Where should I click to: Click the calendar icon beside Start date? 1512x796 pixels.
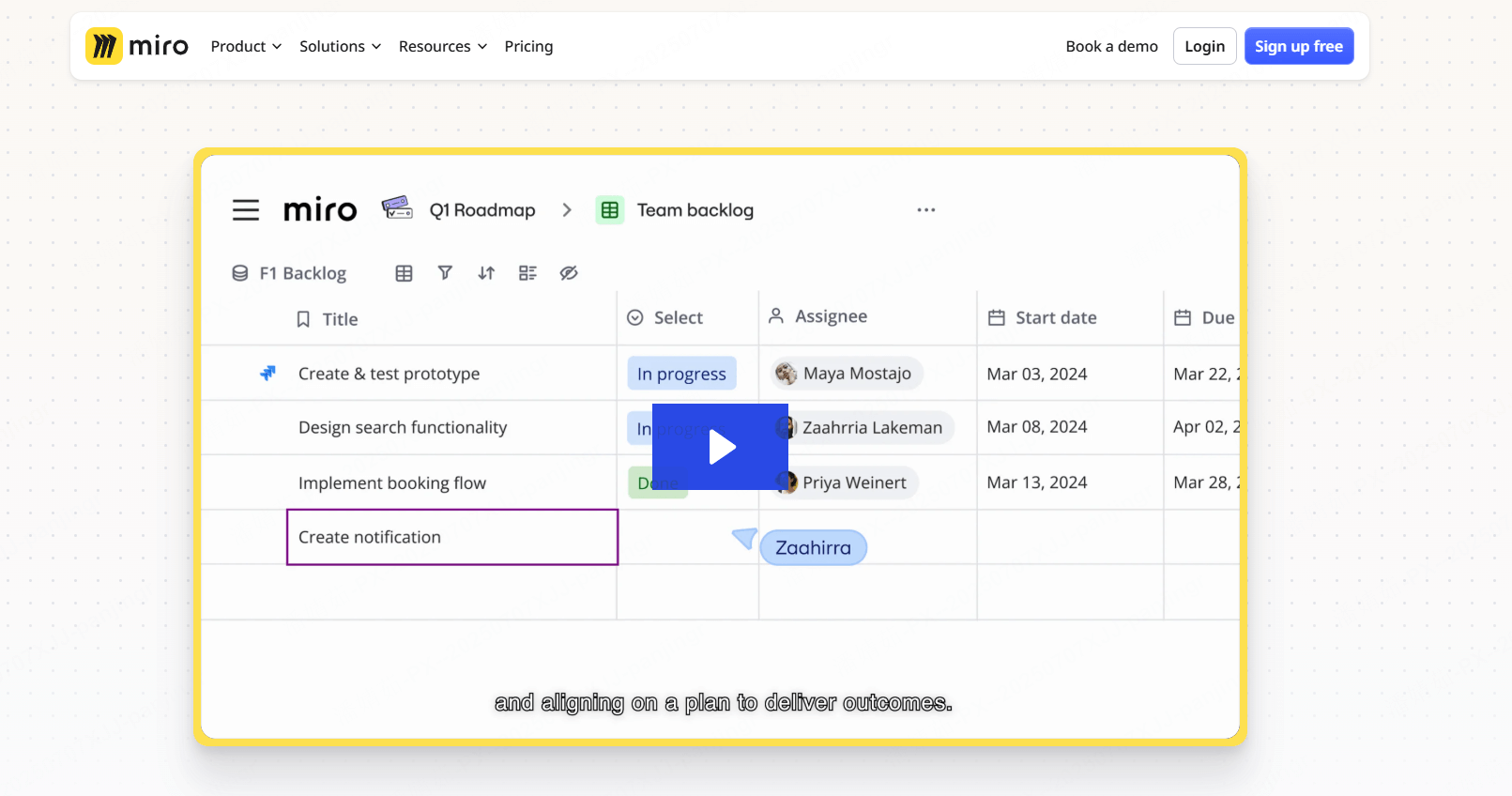click(997, 318)
